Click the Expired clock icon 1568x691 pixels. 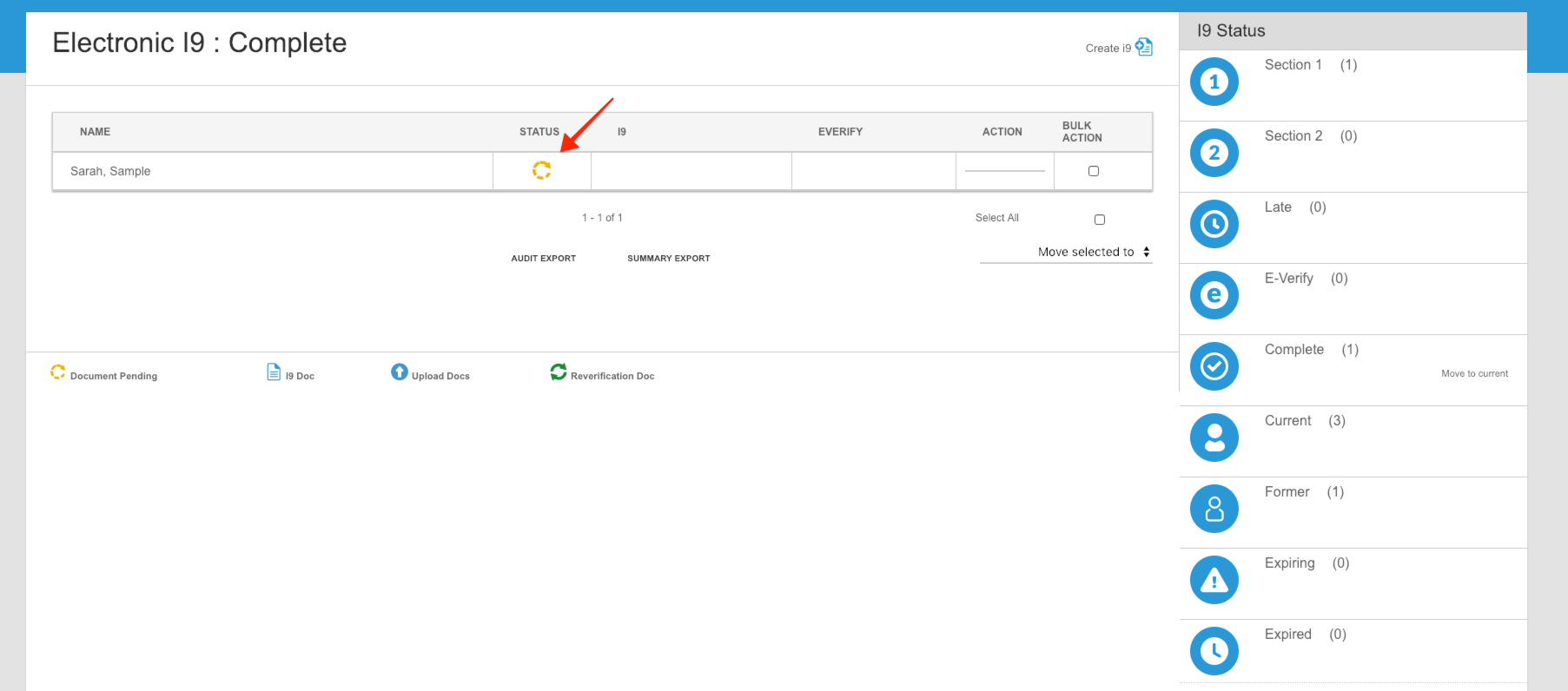coord(1214,651)
